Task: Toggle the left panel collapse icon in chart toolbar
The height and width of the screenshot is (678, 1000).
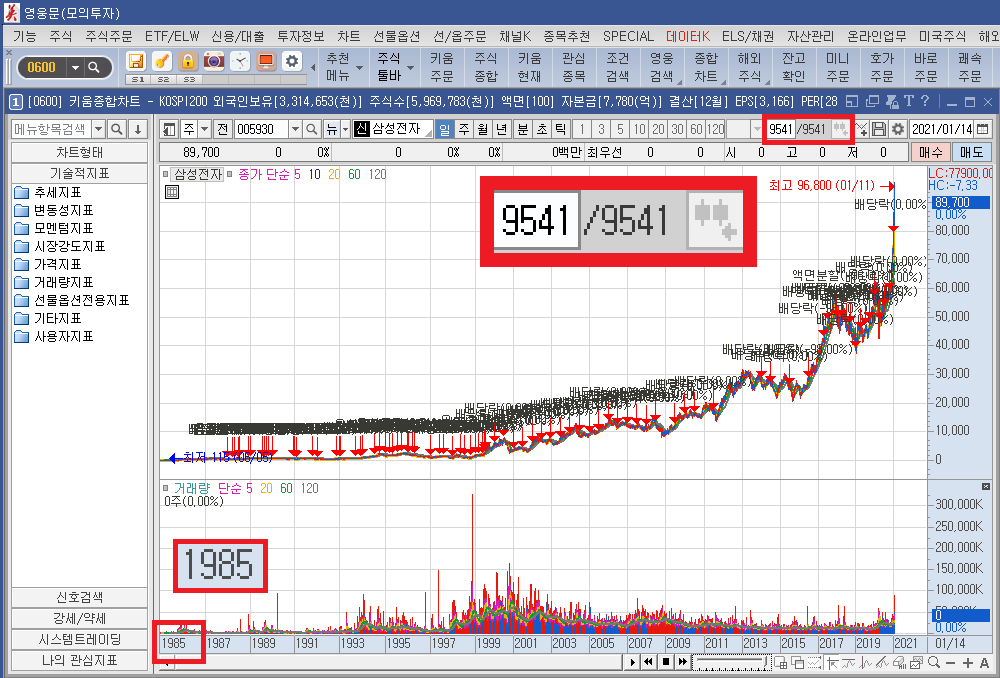Action: tap(169, 129)
